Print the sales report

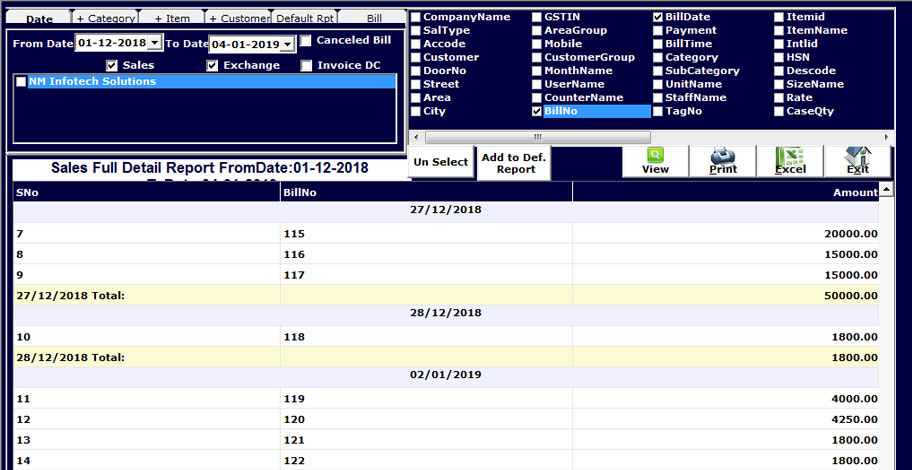click(722, 162)
